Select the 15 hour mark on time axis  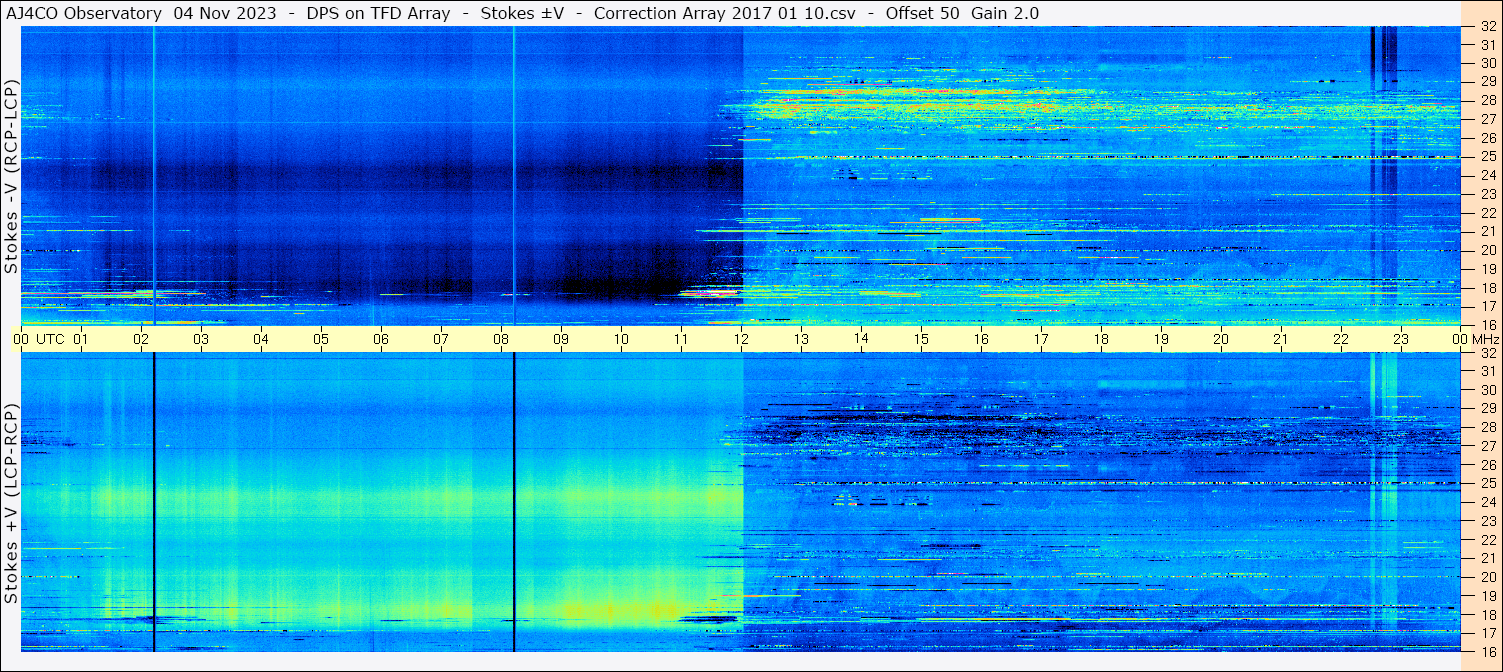(x=921, y=340)
